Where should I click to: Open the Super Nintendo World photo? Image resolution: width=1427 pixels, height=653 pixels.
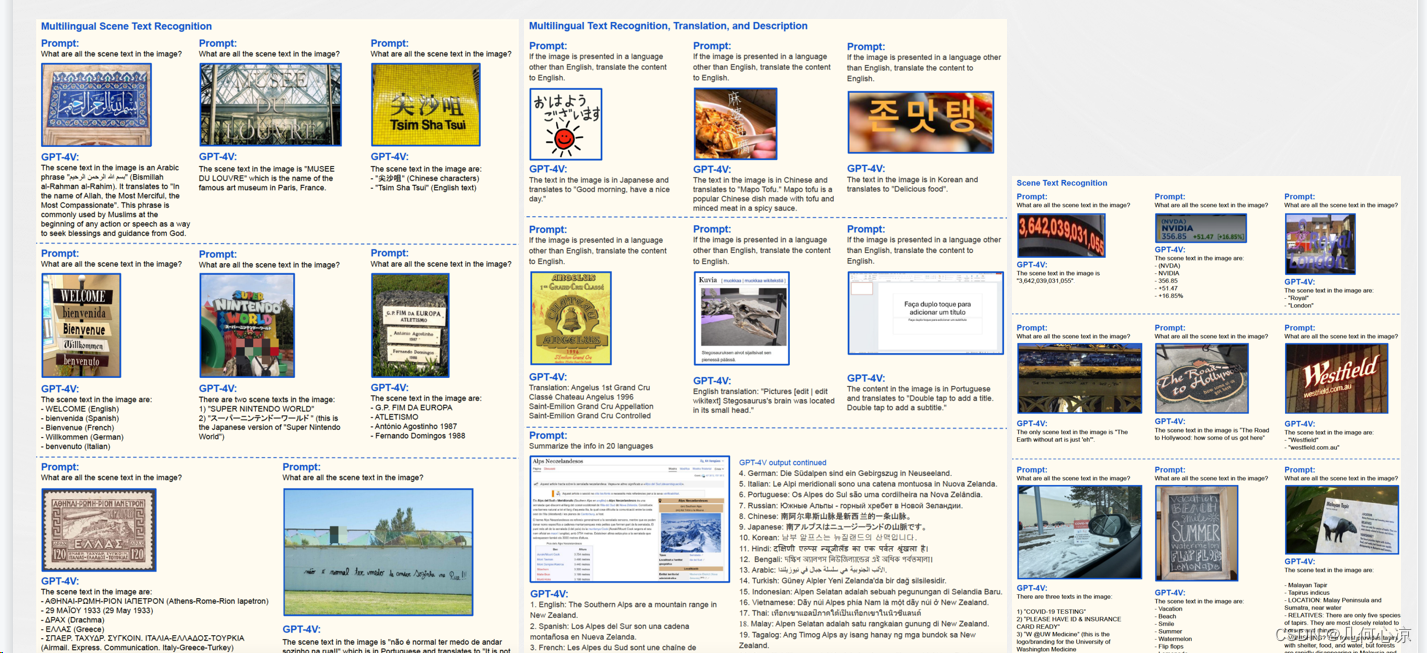(246, 326)
